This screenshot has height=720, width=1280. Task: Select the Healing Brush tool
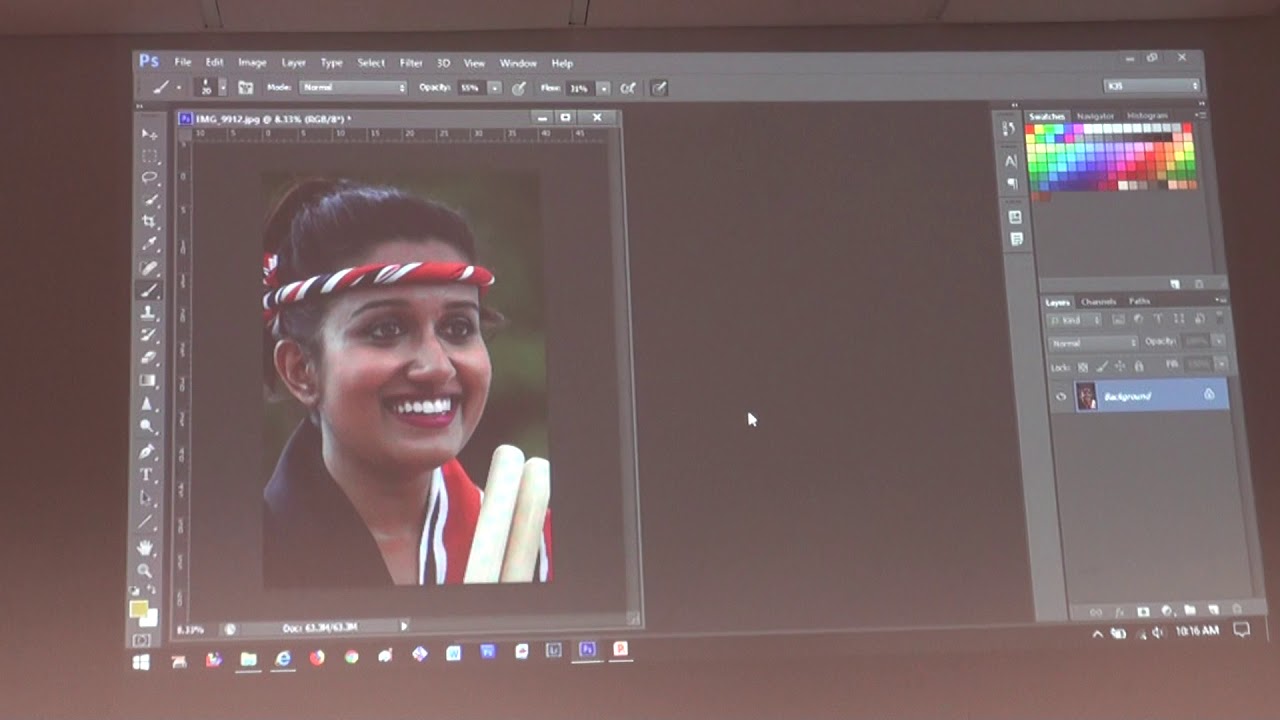(149, 268)
